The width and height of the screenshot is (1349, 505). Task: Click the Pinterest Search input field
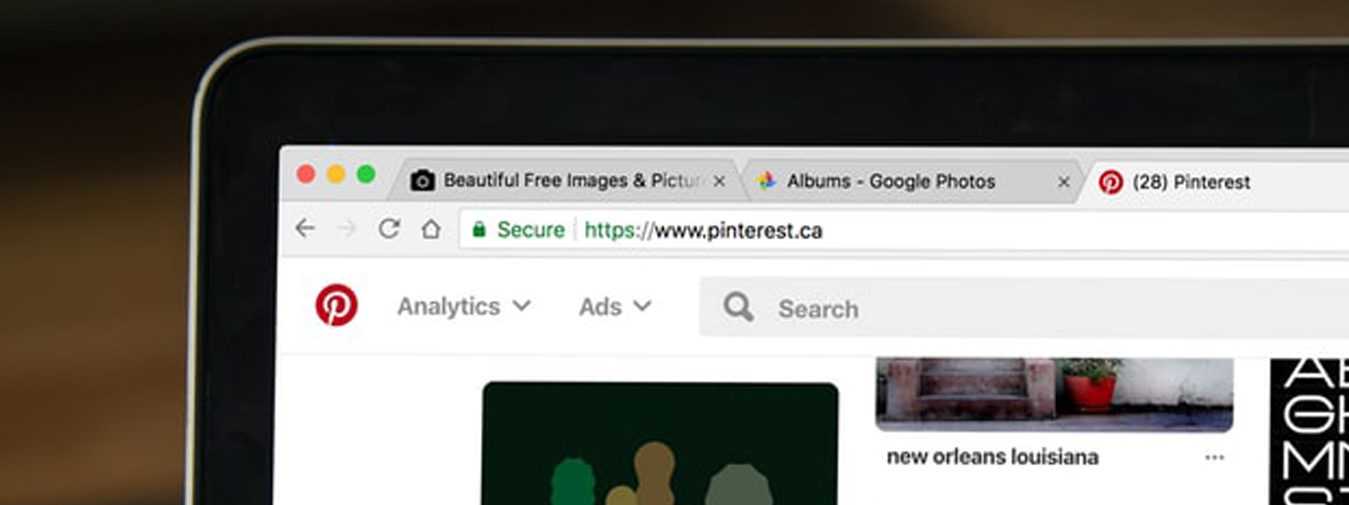tap(1000, 308)
